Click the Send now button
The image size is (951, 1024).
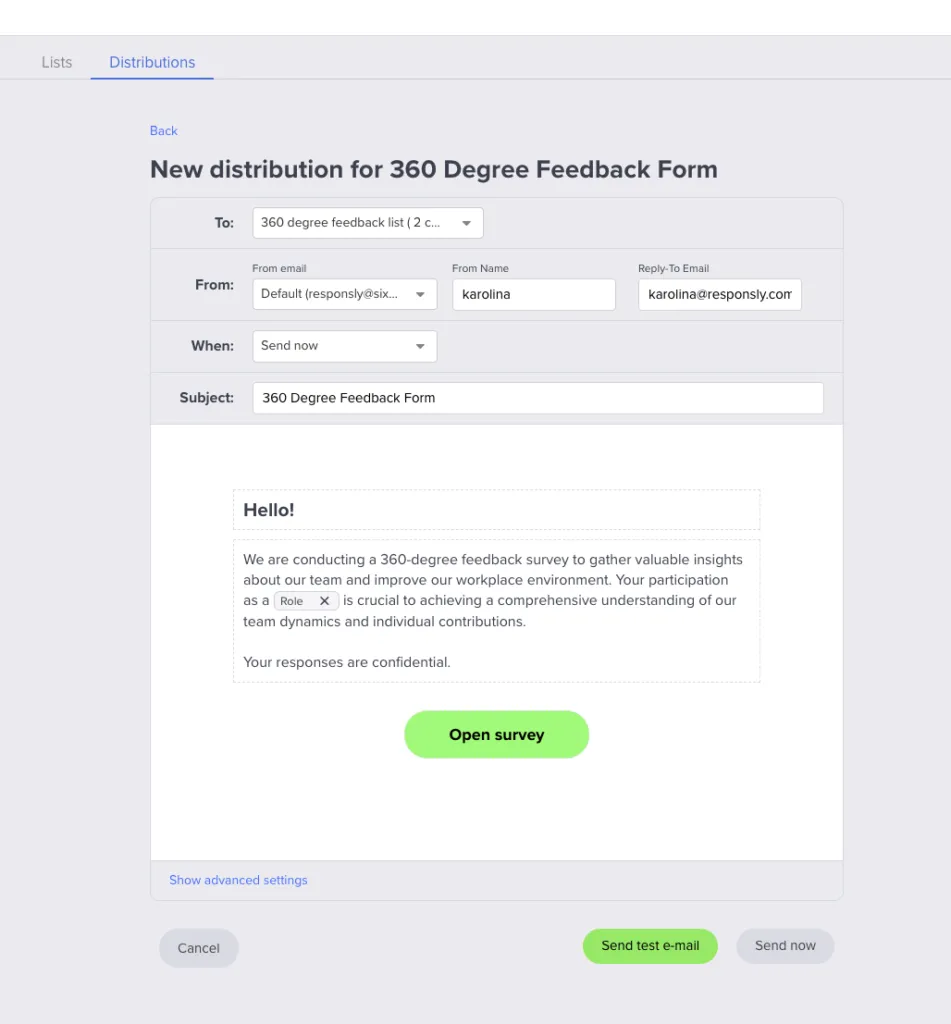pyautogui.click(x=785, y=946)
